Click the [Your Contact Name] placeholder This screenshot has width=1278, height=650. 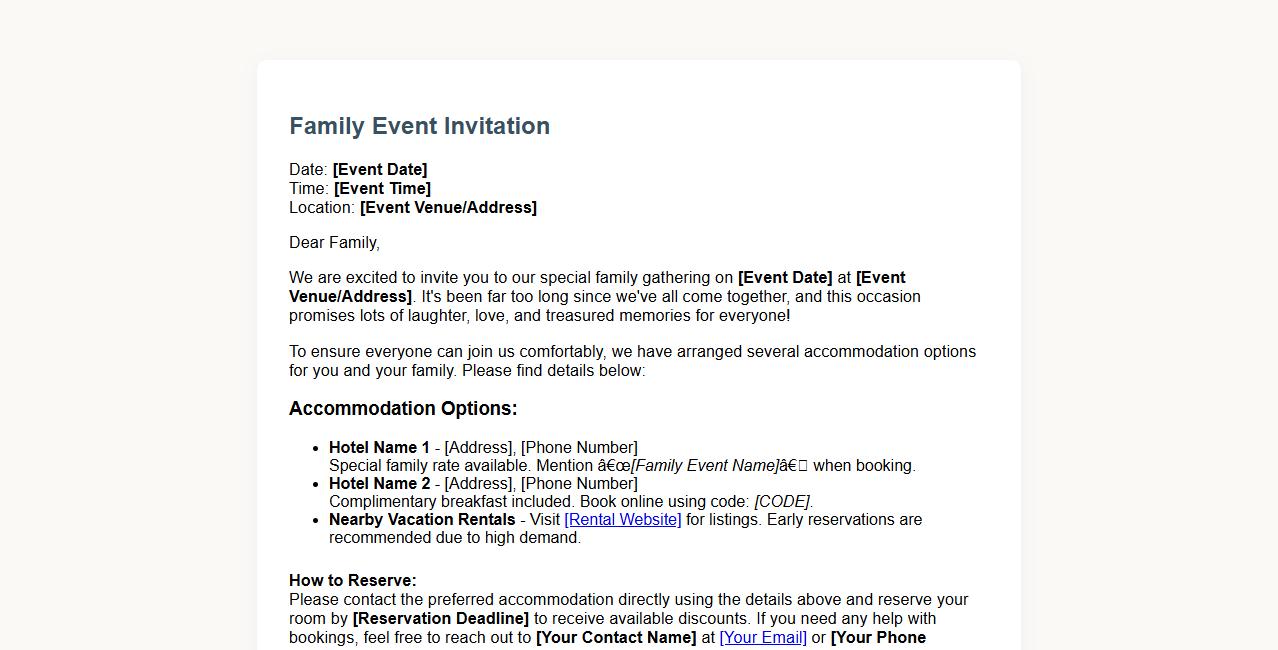pyautogui.click(x=616, y=638)
